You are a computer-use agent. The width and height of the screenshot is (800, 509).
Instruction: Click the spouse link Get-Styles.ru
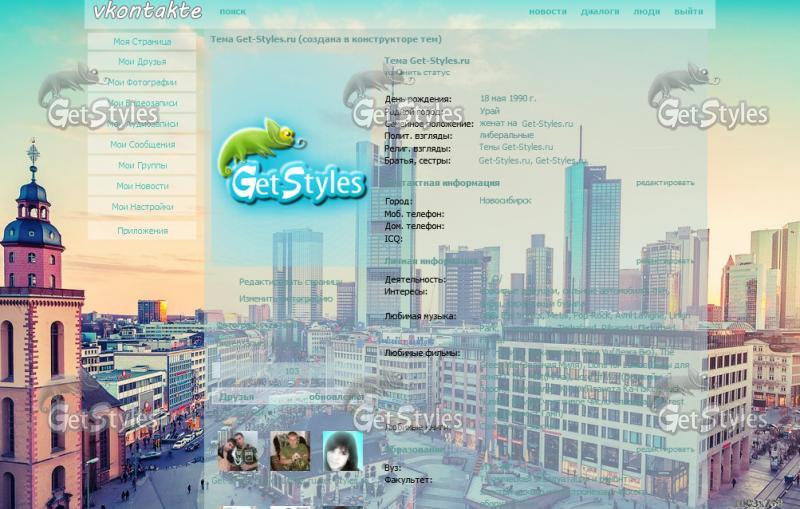(x=547, y=123)
